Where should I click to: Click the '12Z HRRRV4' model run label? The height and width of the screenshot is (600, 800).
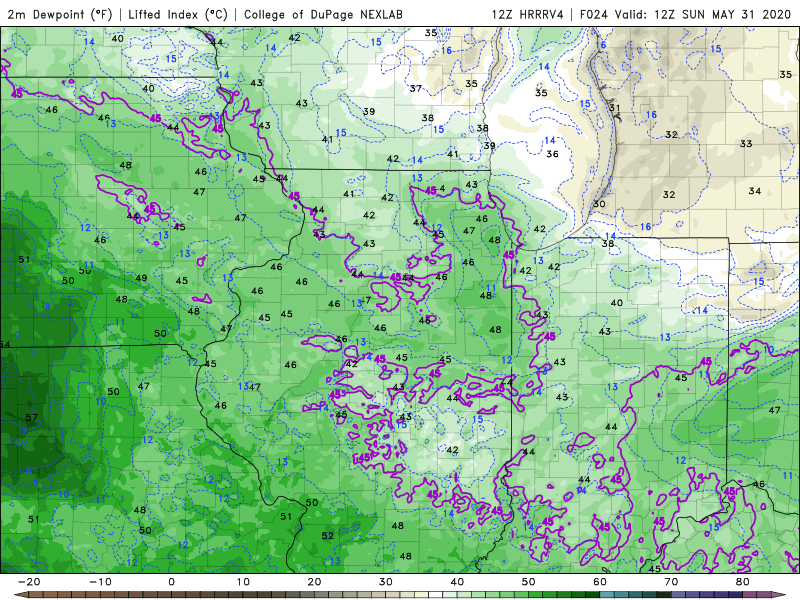[x=528, y=14]
